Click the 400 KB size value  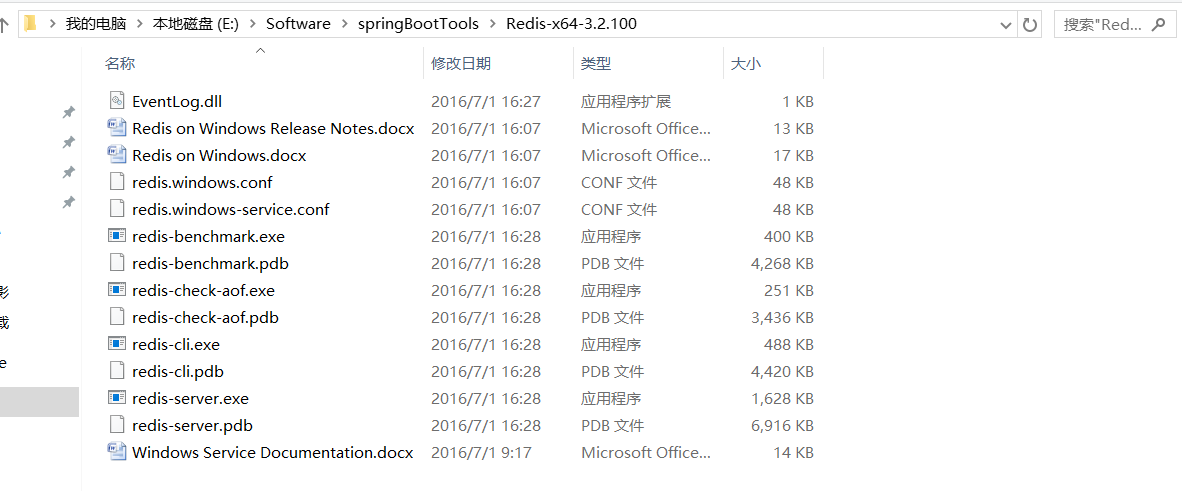click(x=789, y=237)
